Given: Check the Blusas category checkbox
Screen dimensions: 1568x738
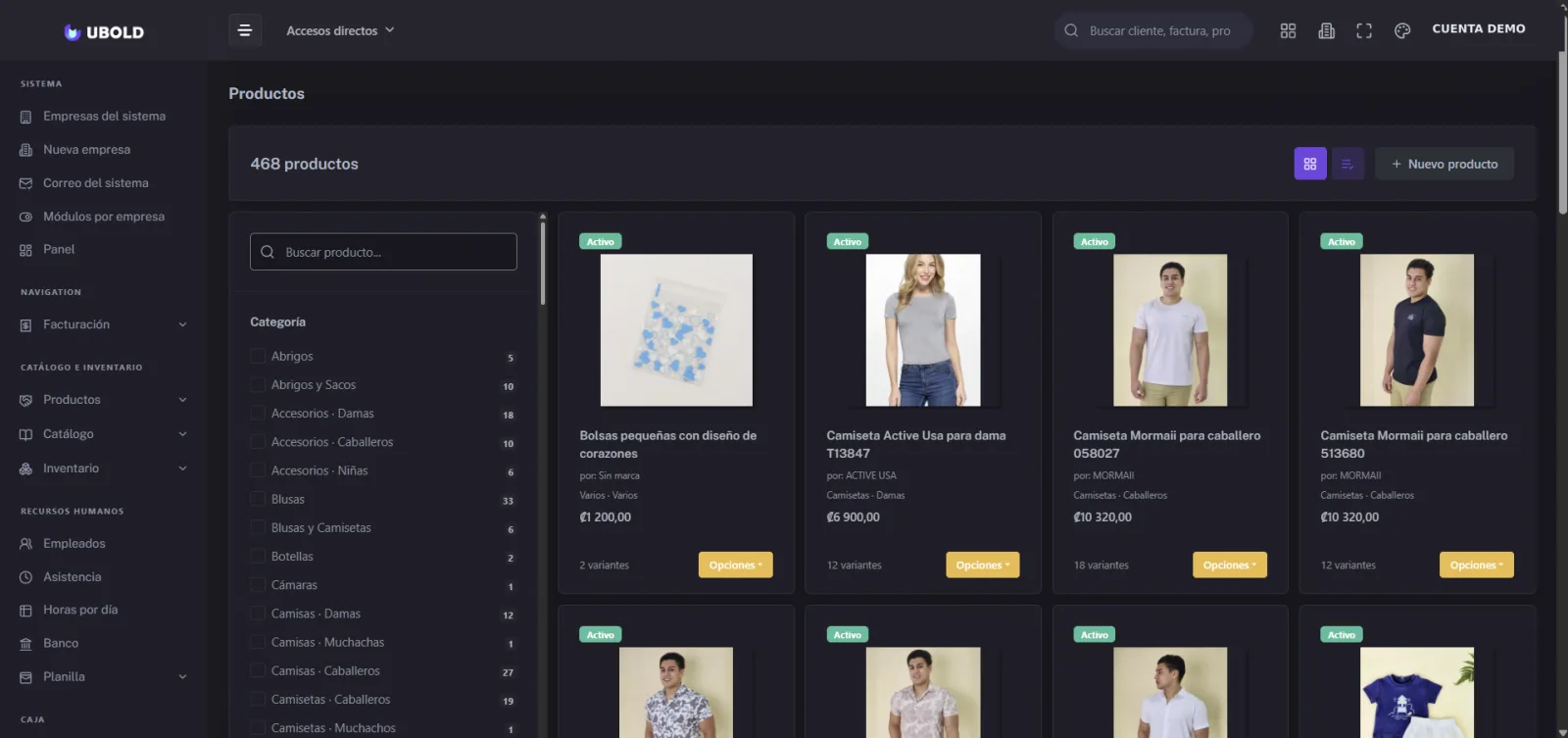Looking at the screenshot, I should [258, 498].
